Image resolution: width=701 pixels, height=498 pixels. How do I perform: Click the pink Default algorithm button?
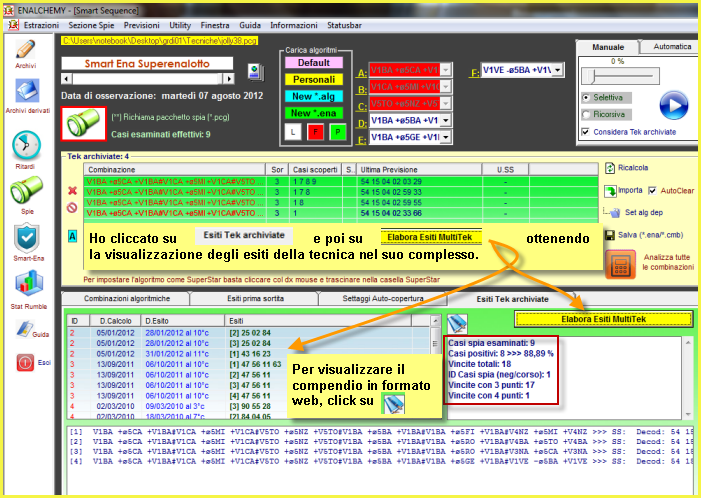pyautogui.click(x=314, y=63)
